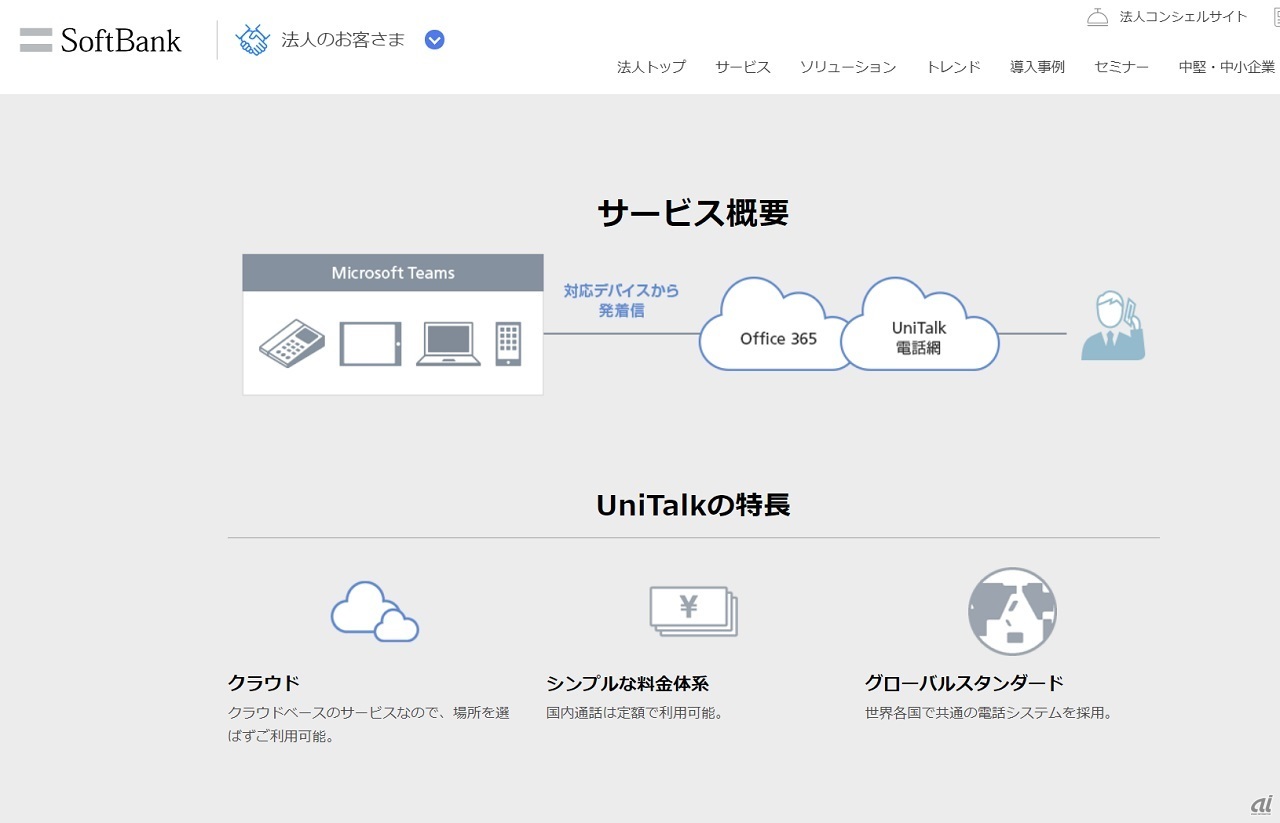Click the UniTalk 電話網 cloud
This screenshot has height=823, width=1280.
coord(919,330)
